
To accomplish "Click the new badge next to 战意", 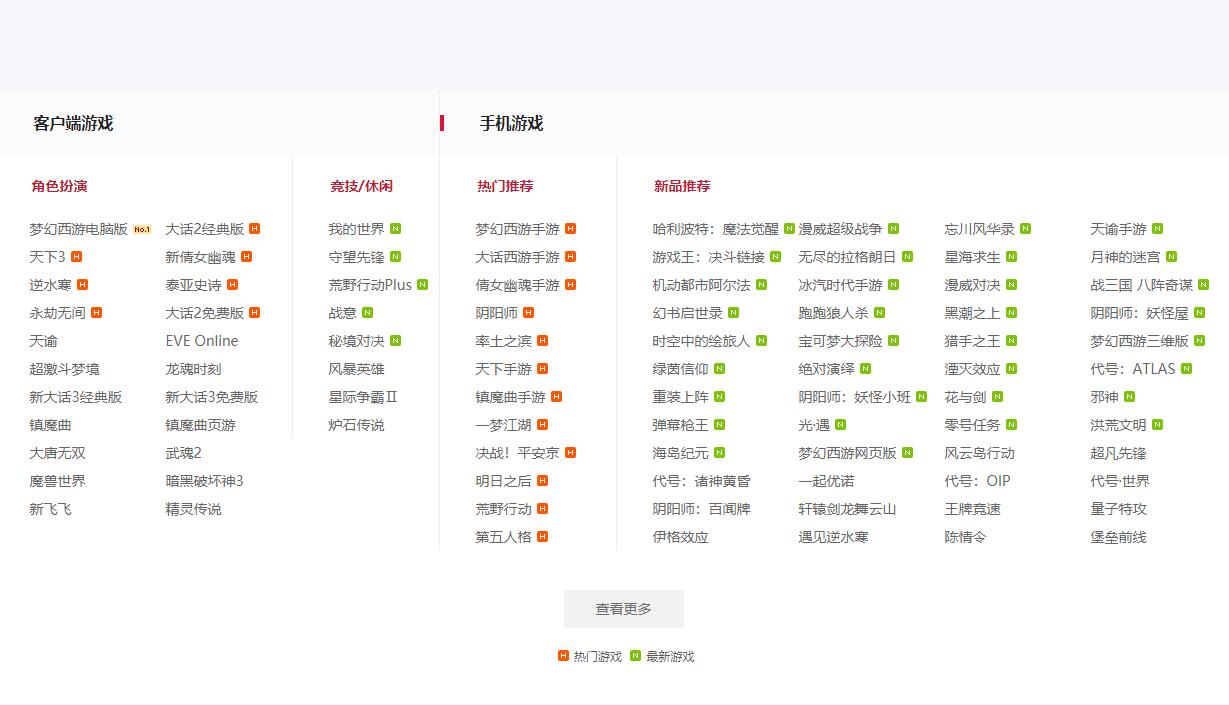I will [x=368, y=313].
